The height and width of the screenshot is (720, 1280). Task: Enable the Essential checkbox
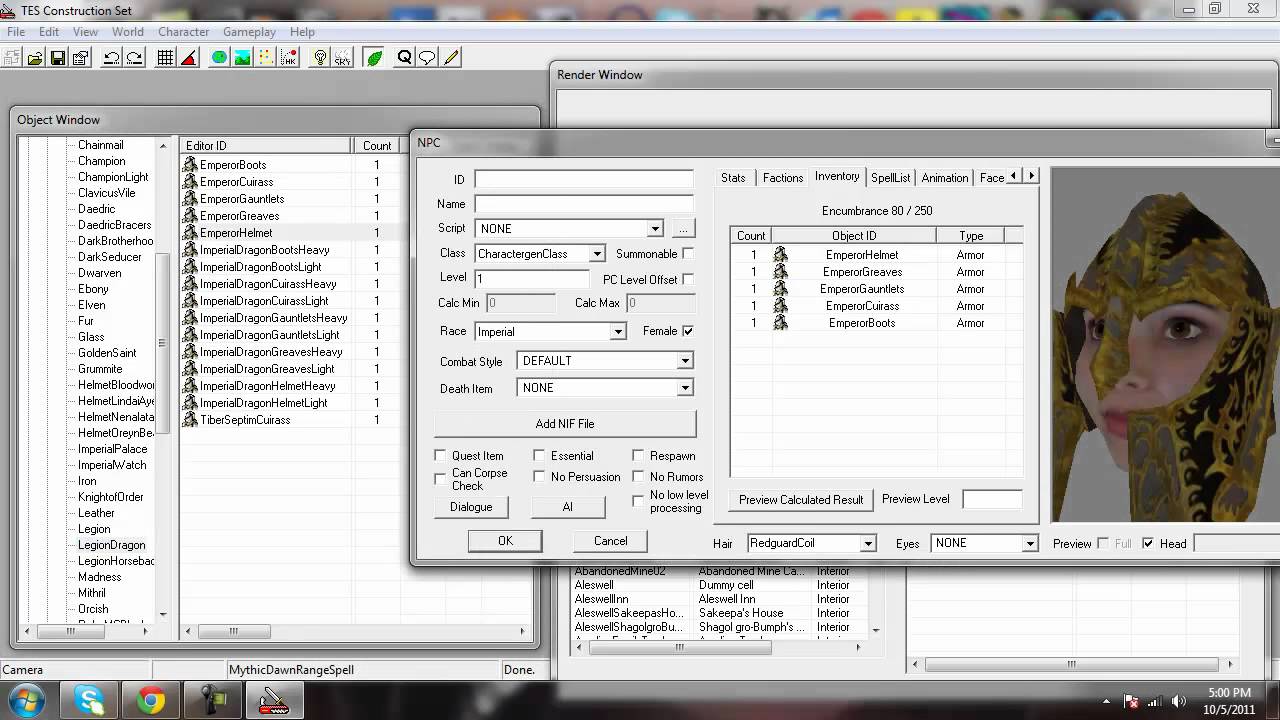(x=539, y=456)
